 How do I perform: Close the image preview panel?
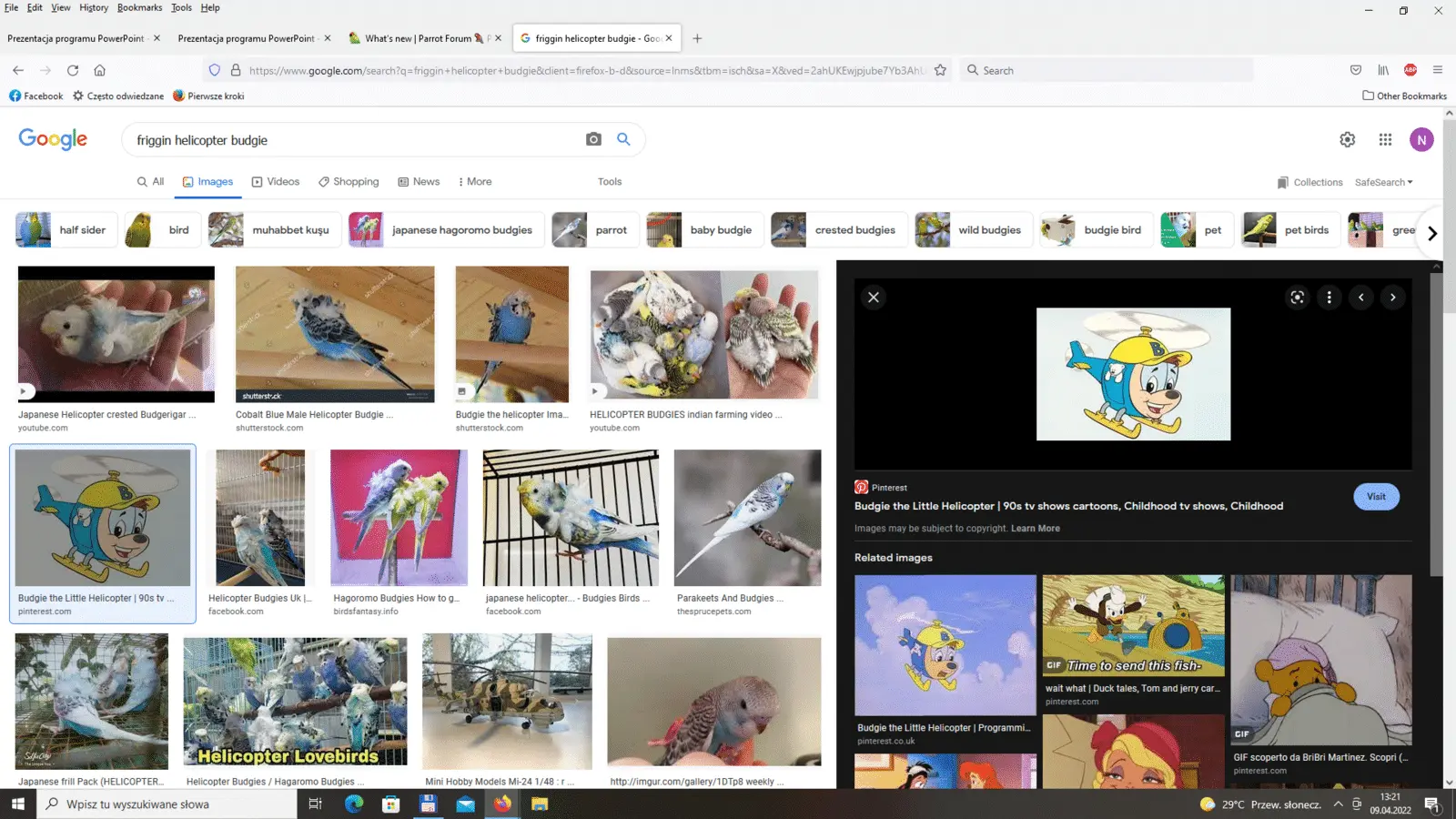[x=874, y=298]
